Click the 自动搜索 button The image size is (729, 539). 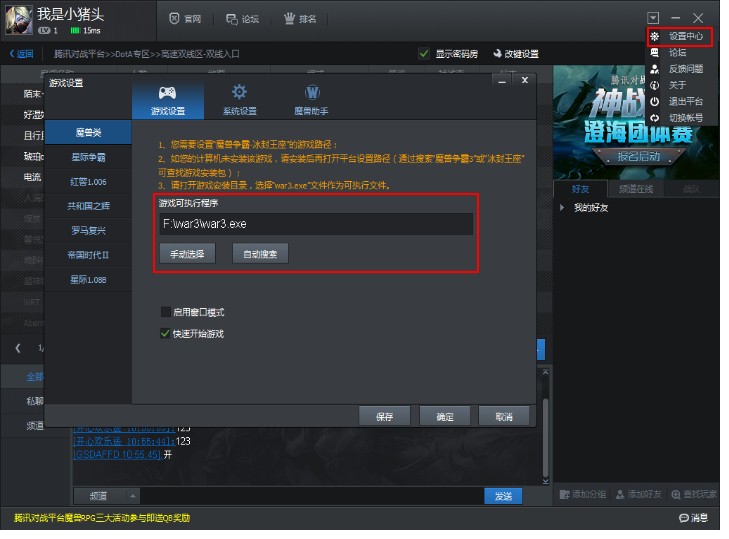(260, 254)
